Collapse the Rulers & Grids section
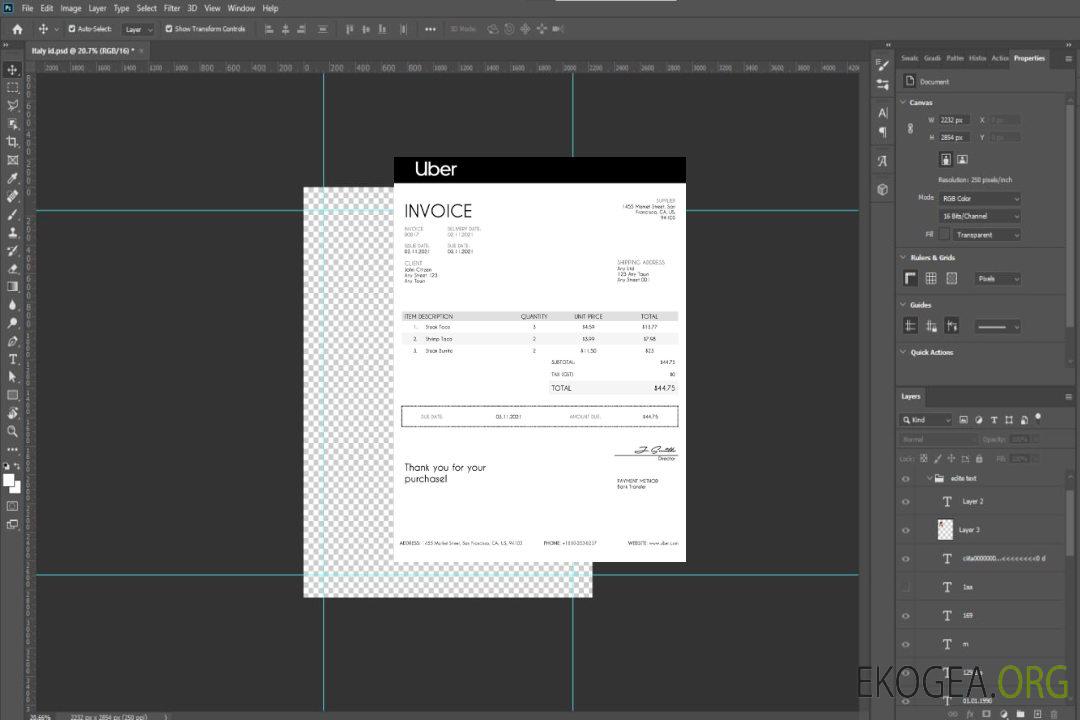 click(903, 257)
